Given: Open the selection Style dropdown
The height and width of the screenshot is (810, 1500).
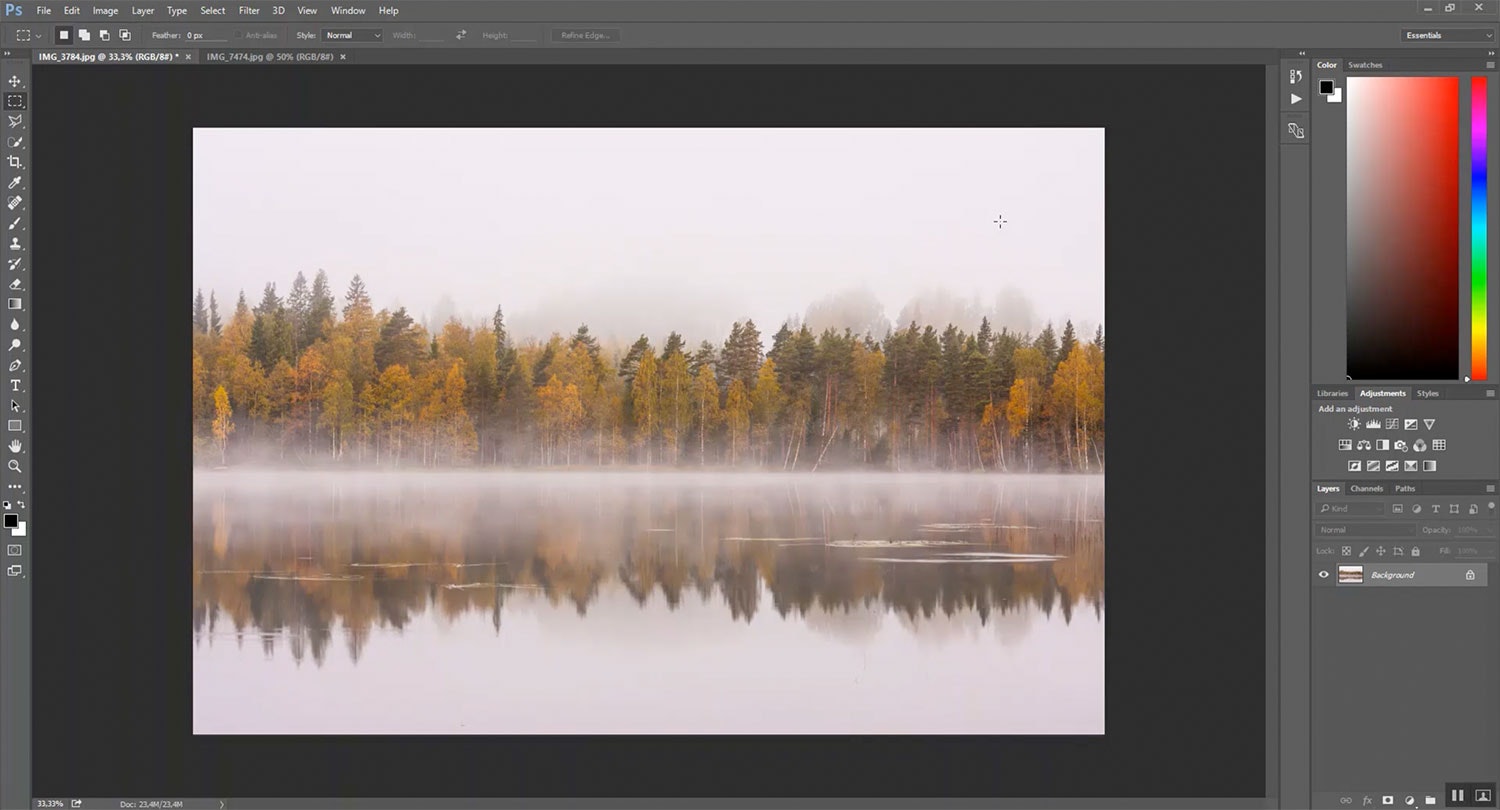Looking at the screenshot, I should pos(352,35).
